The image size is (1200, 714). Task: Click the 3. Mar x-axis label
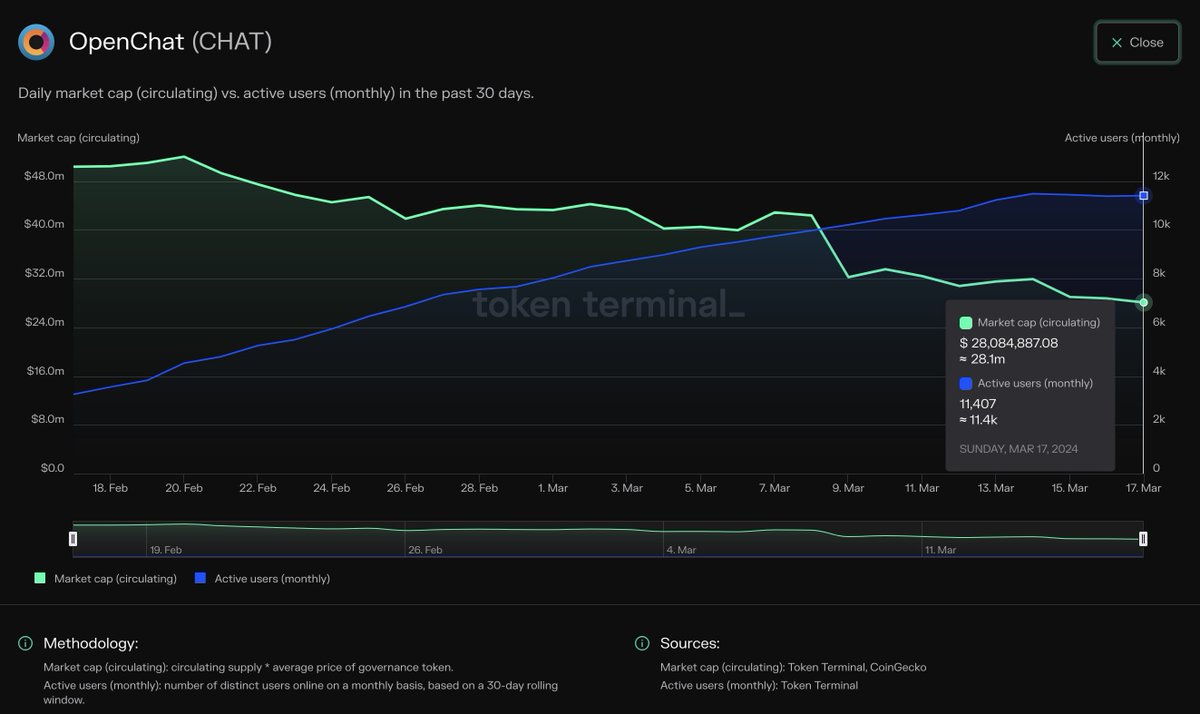[626, 488]
